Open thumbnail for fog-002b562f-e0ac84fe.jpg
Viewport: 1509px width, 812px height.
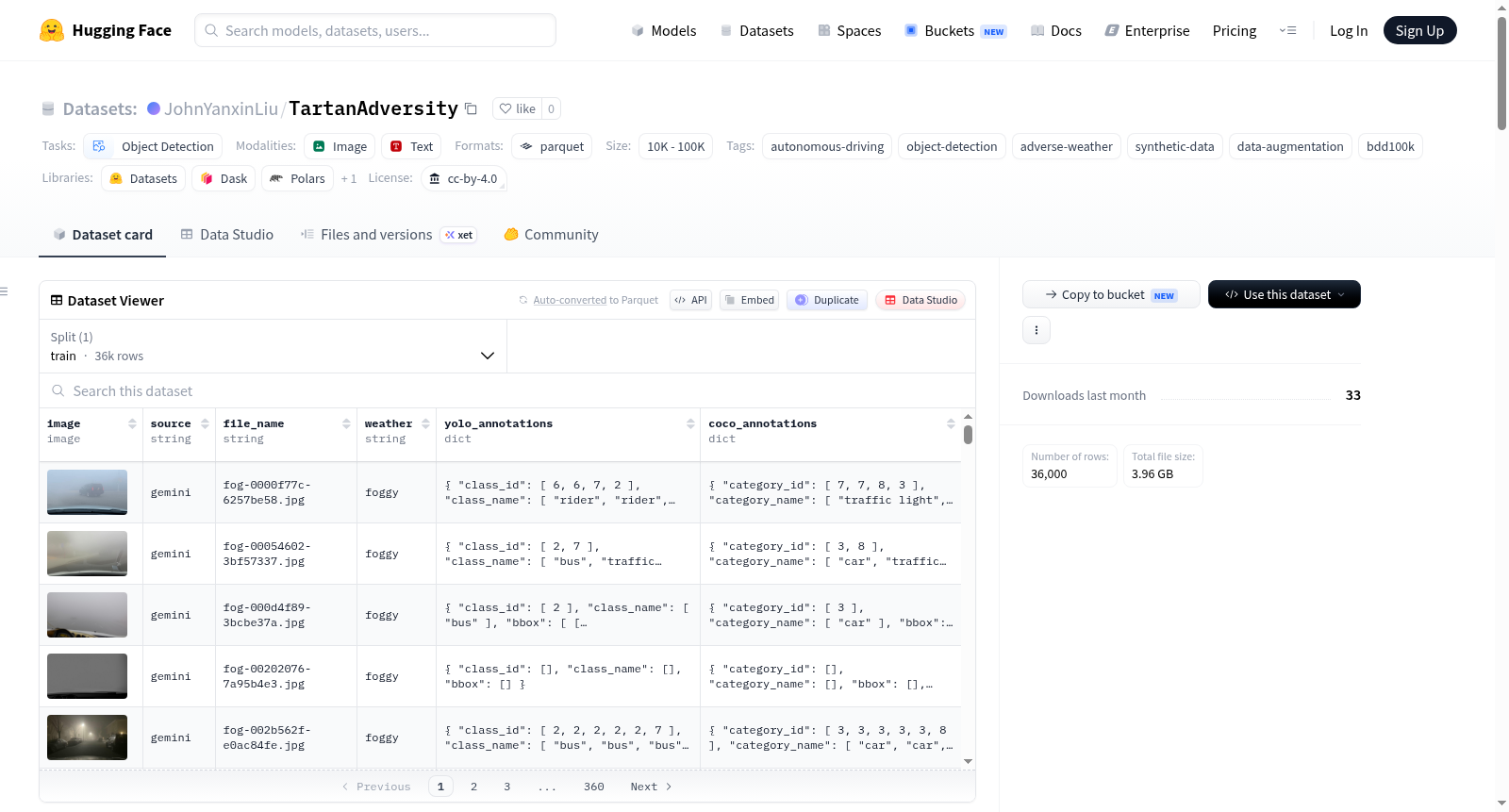click(x=87, y=737)
